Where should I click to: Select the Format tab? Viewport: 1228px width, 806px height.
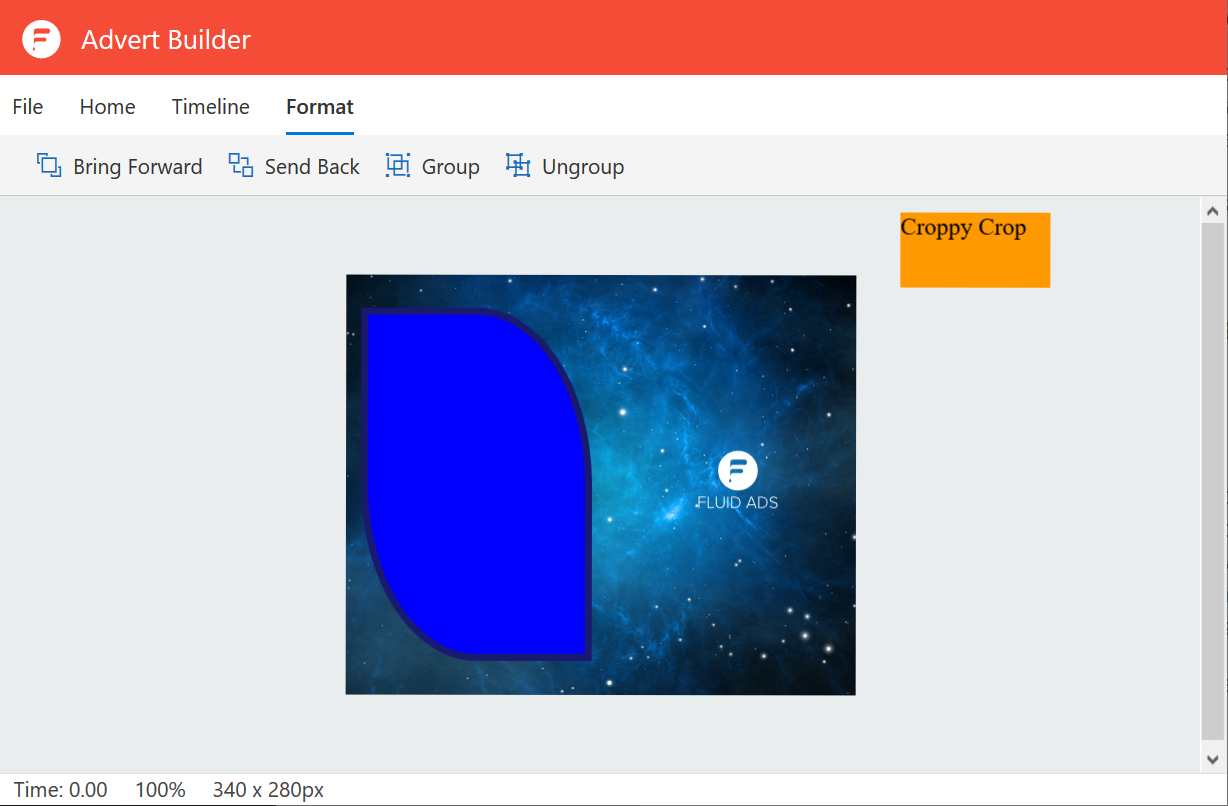point(320,107)
